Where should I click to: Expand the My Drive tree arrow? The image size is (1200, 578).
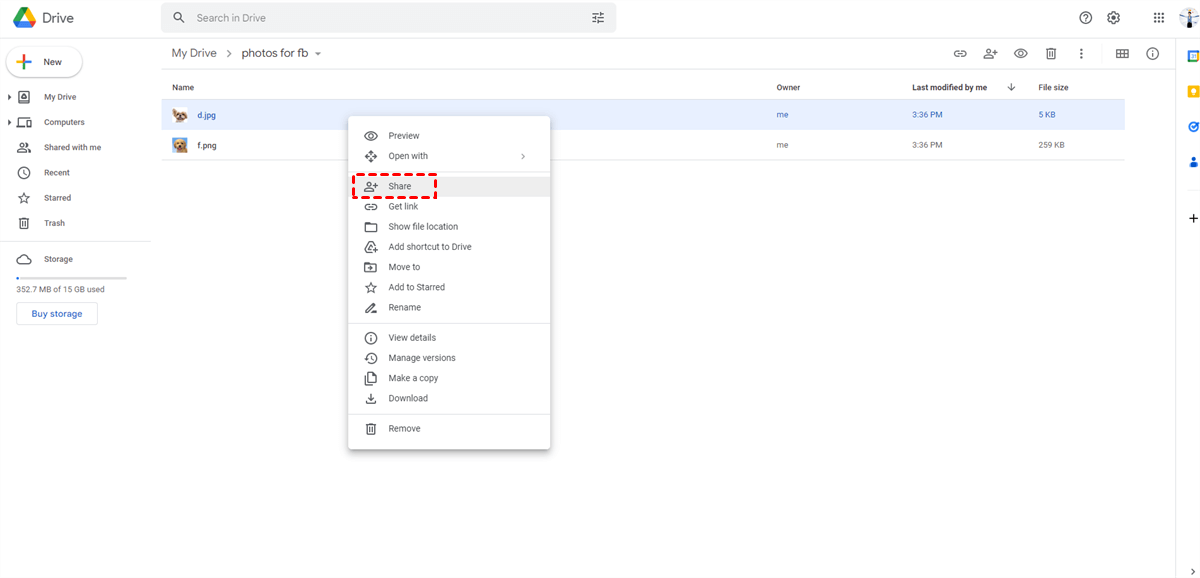(10, 97)
